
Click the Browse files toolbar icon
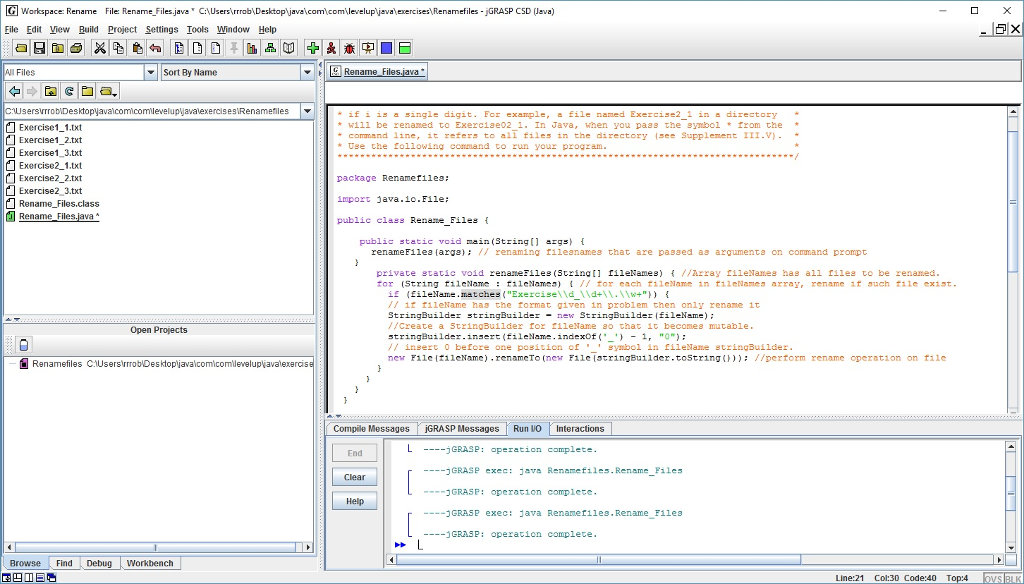click(58, 48)
